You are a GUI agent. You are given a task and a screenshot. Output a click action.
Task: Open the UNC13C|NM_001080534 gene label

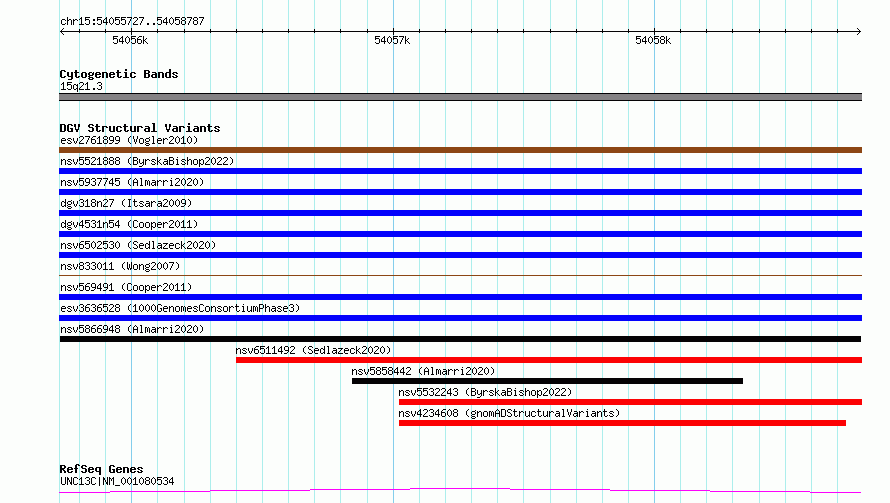(x=117, y=481)
